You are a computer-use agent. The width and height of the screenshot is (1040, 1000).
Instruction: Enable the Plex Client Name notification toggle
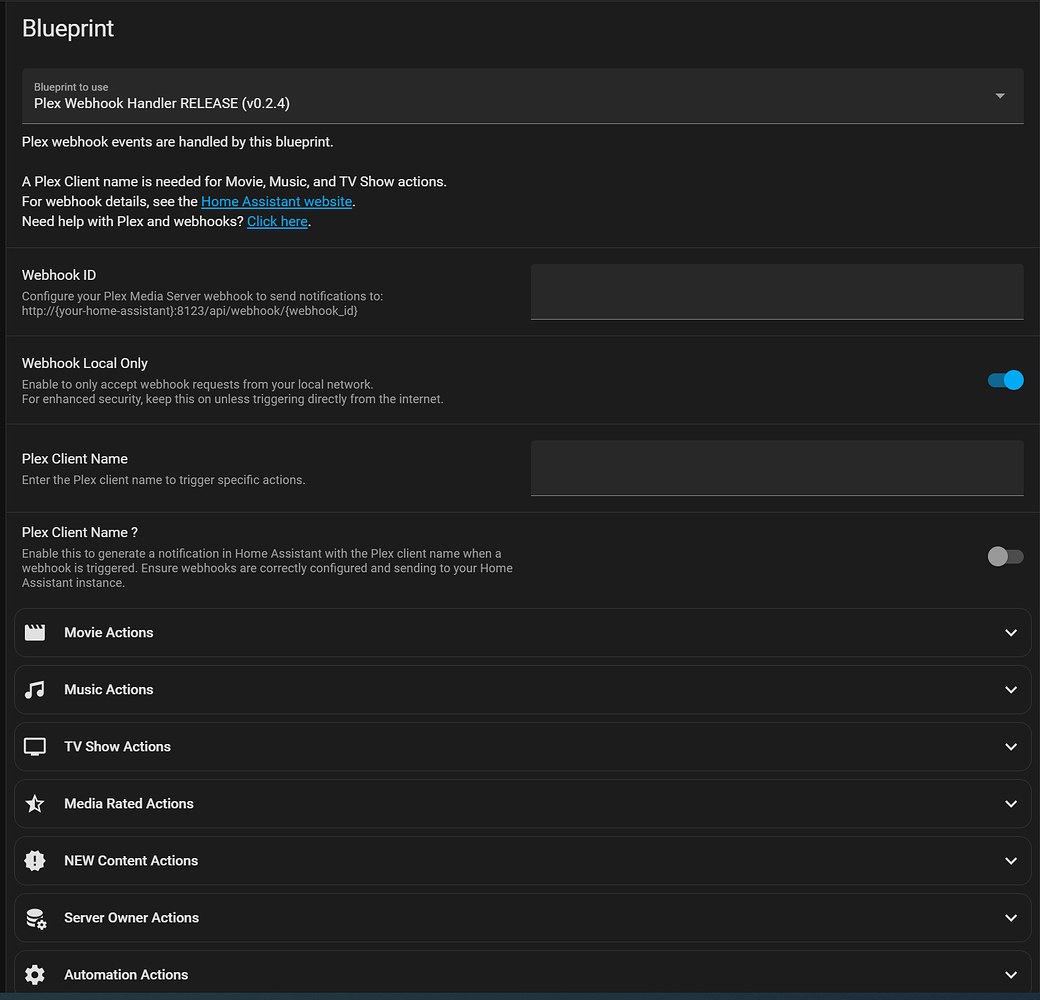(1004, 556)
